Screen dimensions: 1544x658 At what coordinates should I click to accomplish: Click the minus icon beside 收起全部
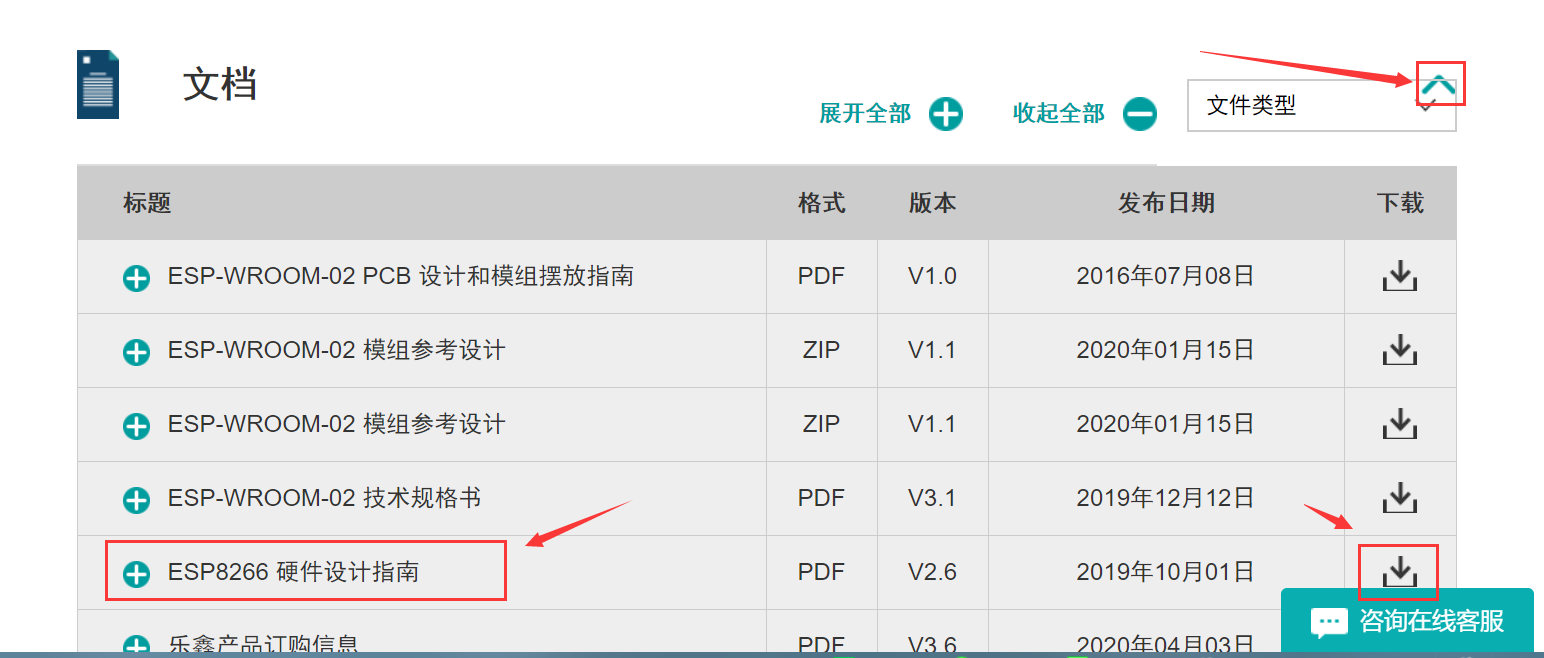(x=1139, y=114)
